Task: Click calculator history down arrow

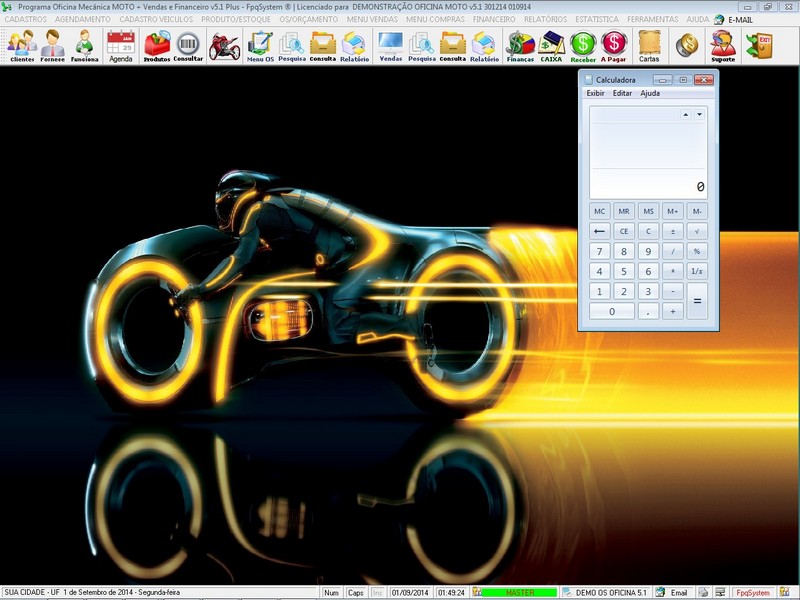Action: [x=699, y=115]
